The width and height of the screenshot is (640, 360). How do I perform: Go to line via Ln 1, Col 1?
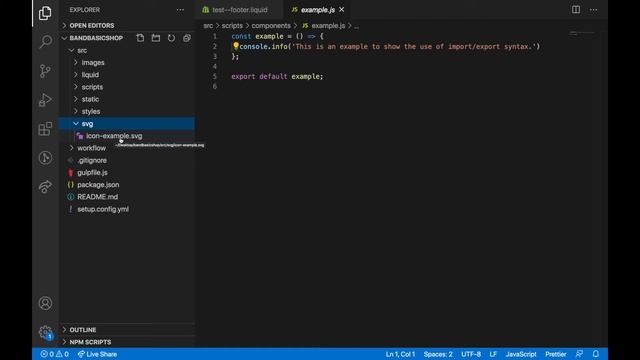coord(400,354)
